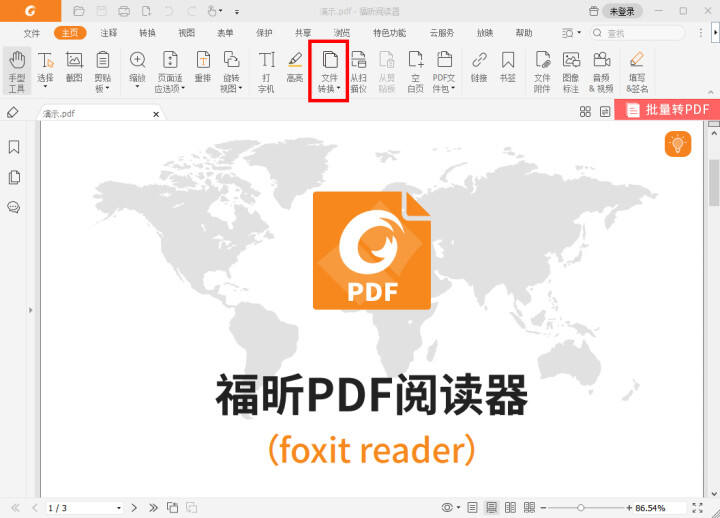Enable continuous facing view in status bar

(x=529, y=507)
